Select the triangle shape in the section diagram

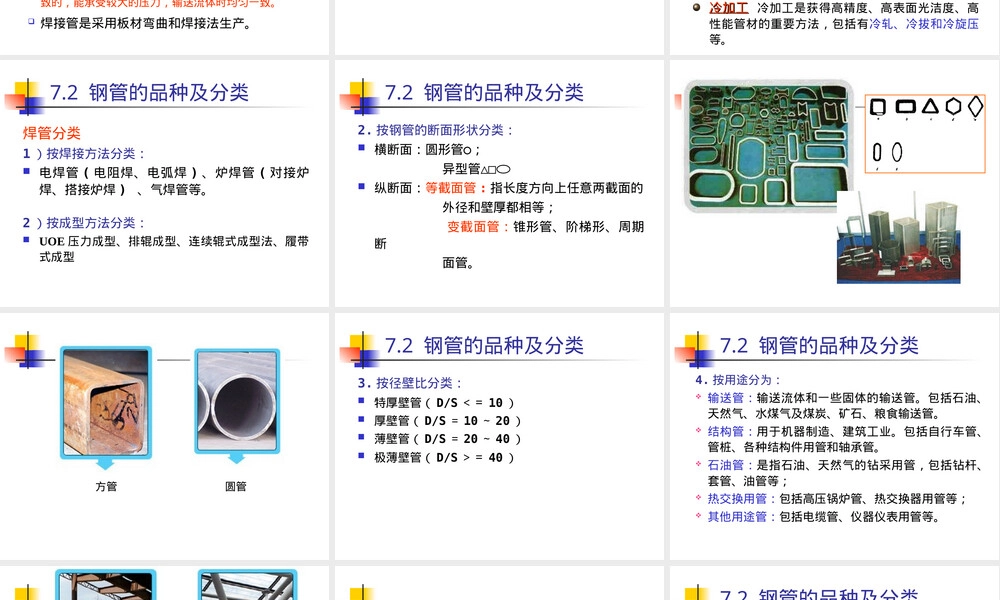pos(930,106)
